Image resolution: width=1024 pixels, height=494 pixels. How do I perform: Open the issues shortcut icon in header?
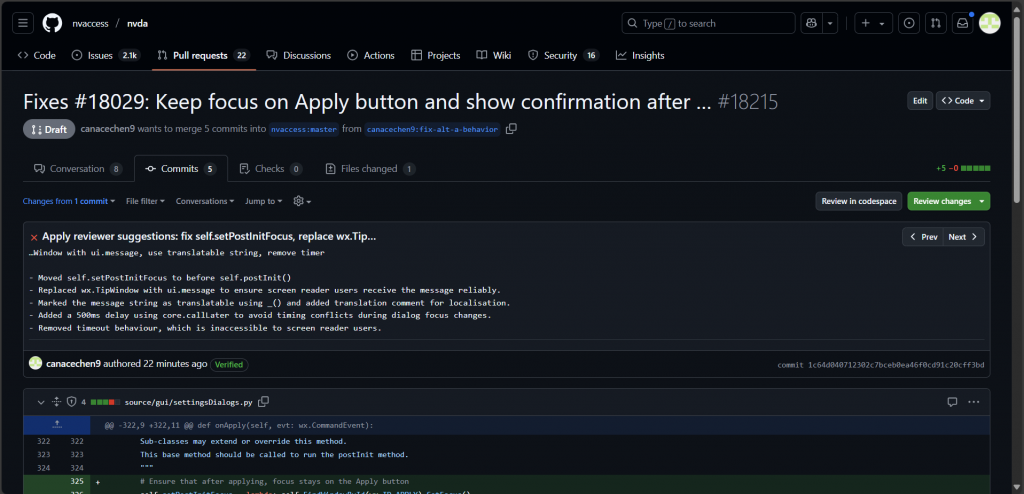pos(908,23)
